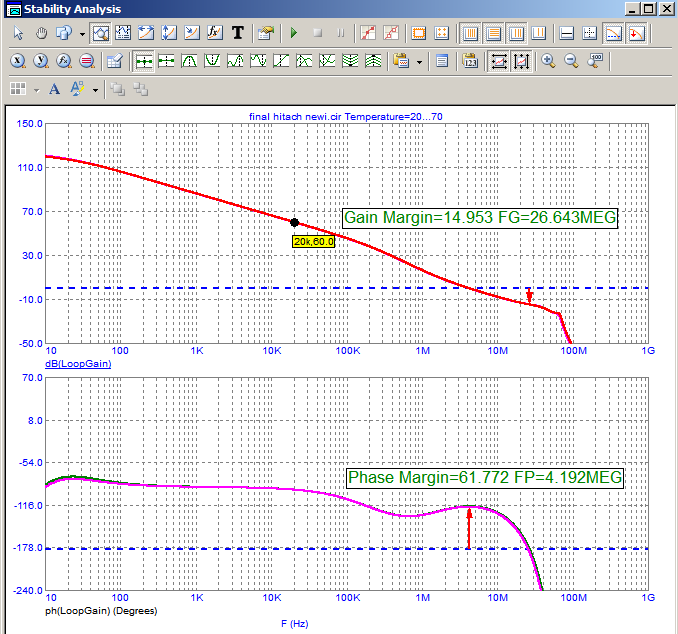The width and height of the screenshot is (678, 634).
Task: Toggle the Gain Margin display button
Action: coord(614,33)
